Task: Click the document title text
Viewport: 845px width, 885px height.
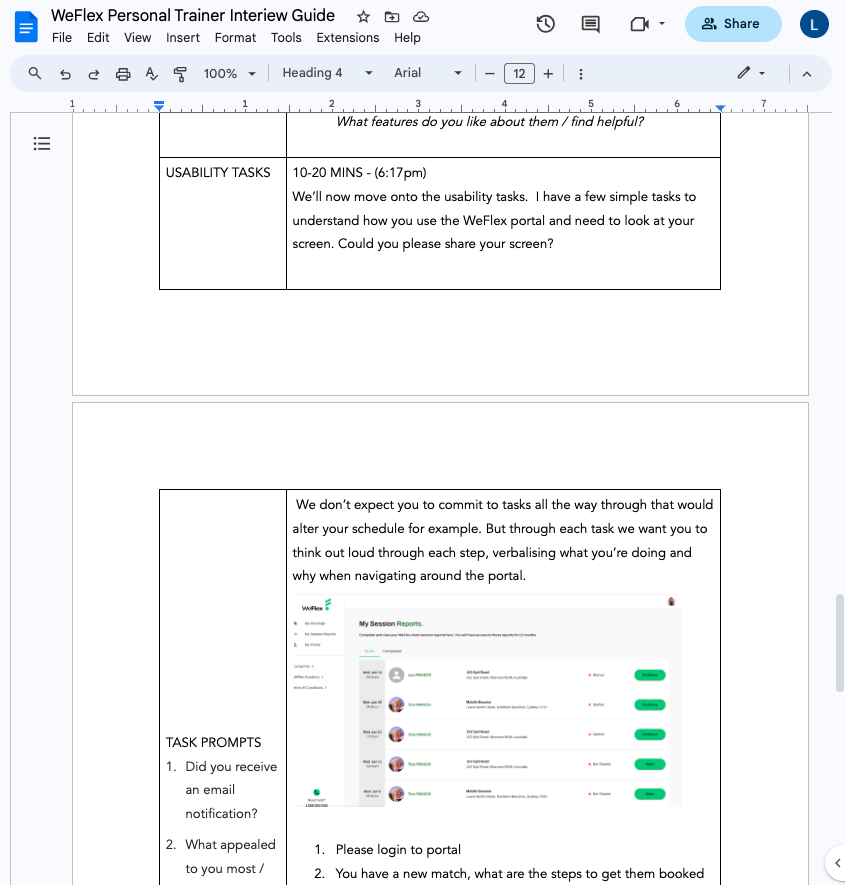Action: click(x=192, y=16)
